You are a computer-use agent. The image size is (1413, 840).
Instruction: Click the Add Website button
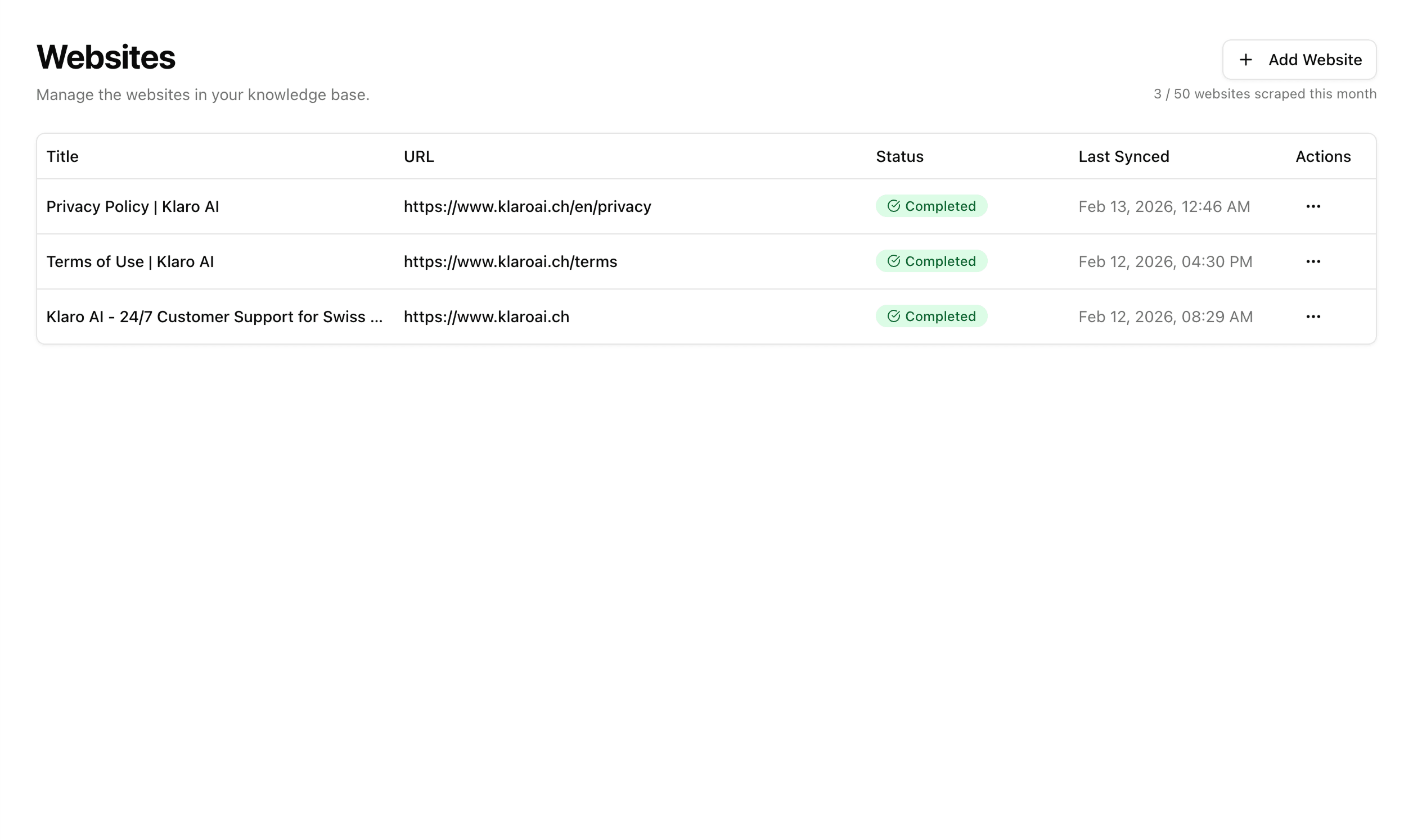tap(1299, 60)
